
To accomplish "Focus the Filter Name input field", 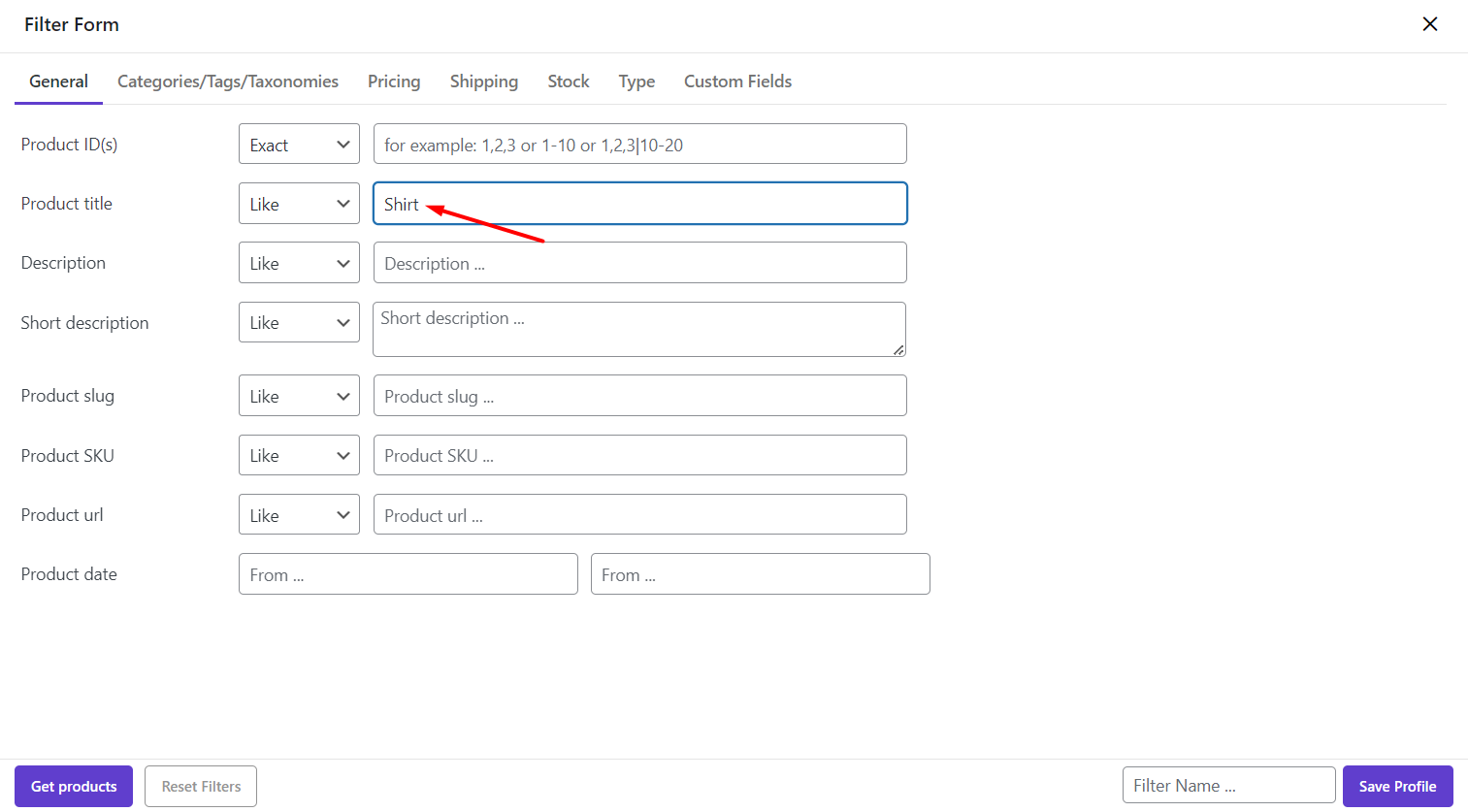I will [1228, 786].
